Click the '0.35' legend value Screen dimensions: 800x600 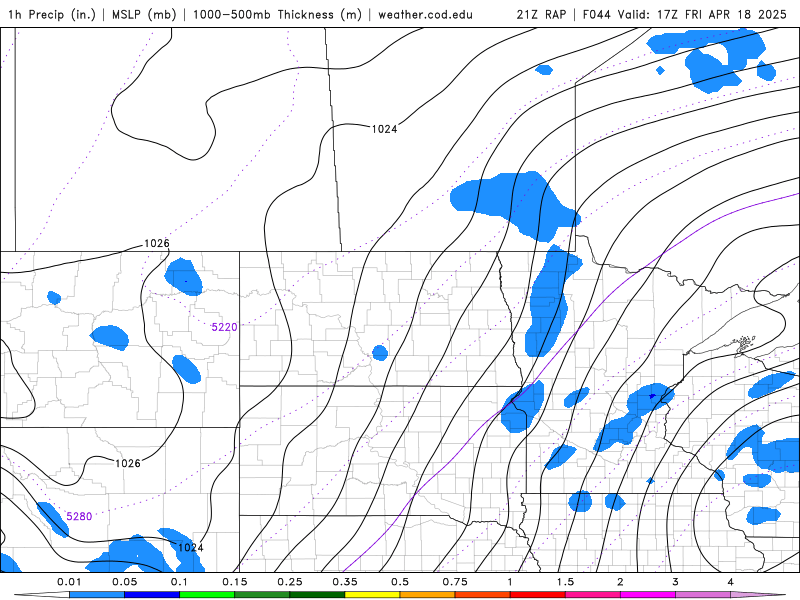pos(345,582)
